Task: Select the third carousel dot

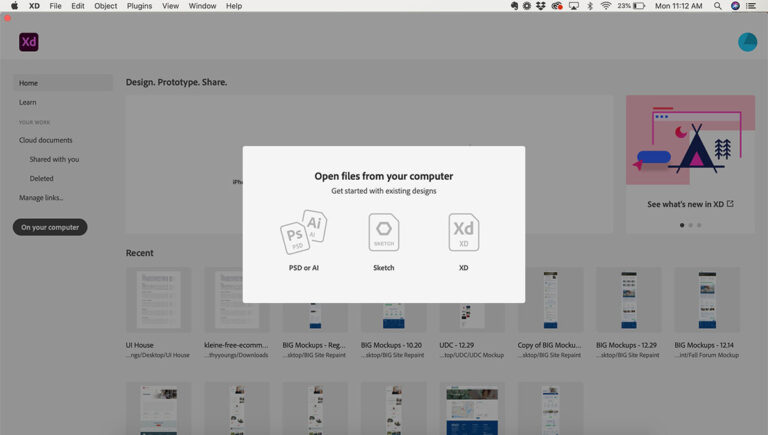Action: [x=699, y=225]
